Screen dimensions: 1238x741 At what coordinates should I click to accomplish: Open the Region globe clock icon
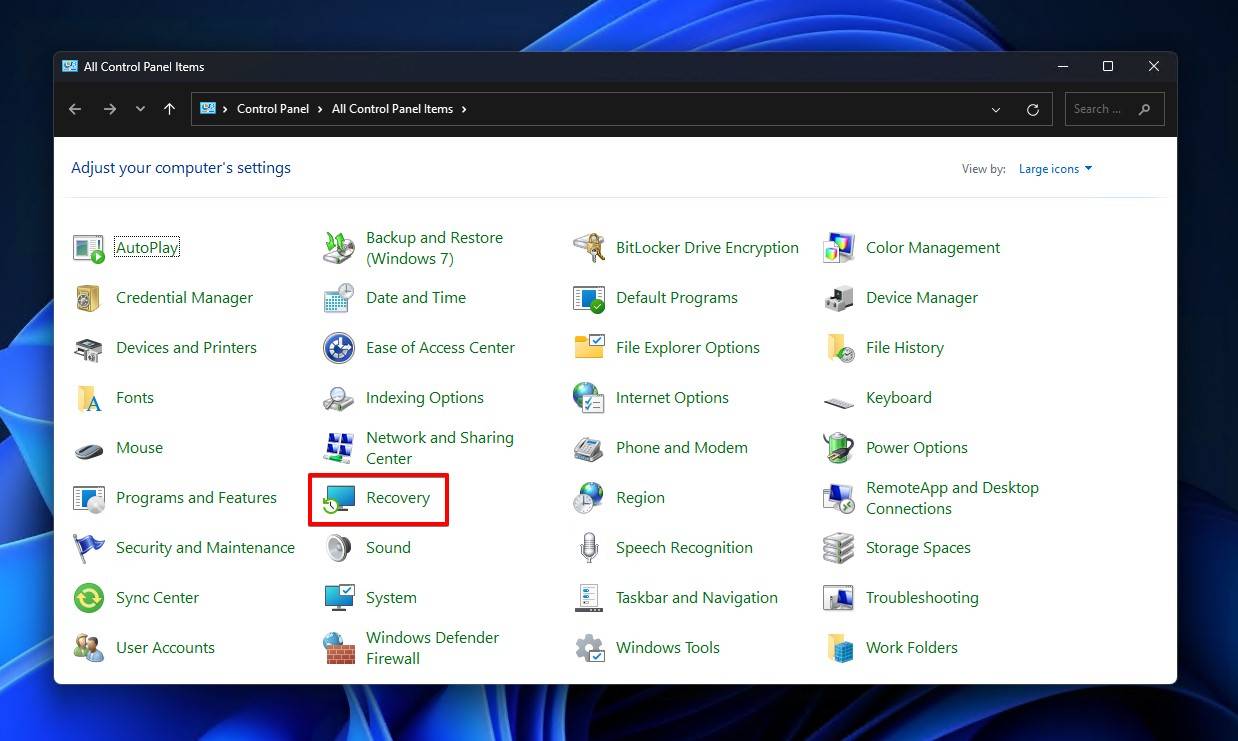click(x=589, y=498)
